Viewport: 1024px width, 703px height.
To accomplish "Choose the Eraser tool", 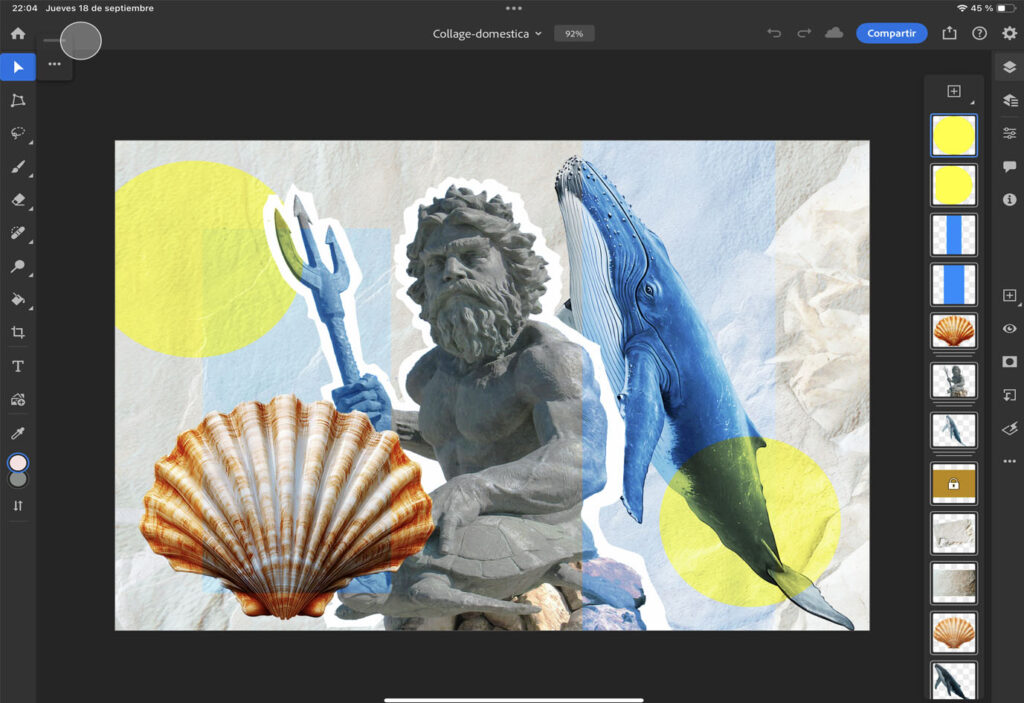I will pos(17,200).
